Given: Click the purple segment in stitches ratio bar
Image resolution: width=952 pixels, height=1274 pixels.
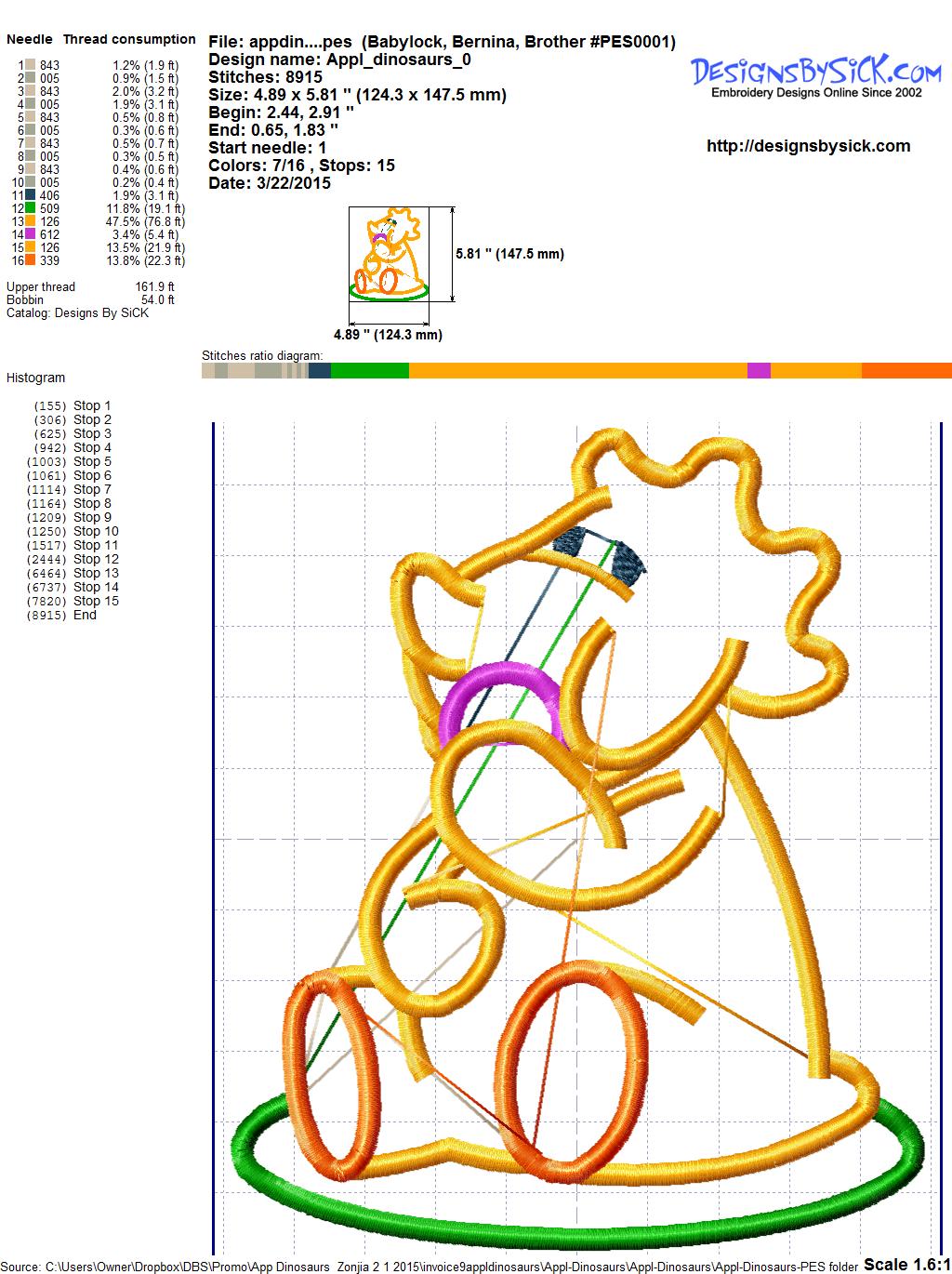Looking at the screenshot, I should (x=759, y=371).
